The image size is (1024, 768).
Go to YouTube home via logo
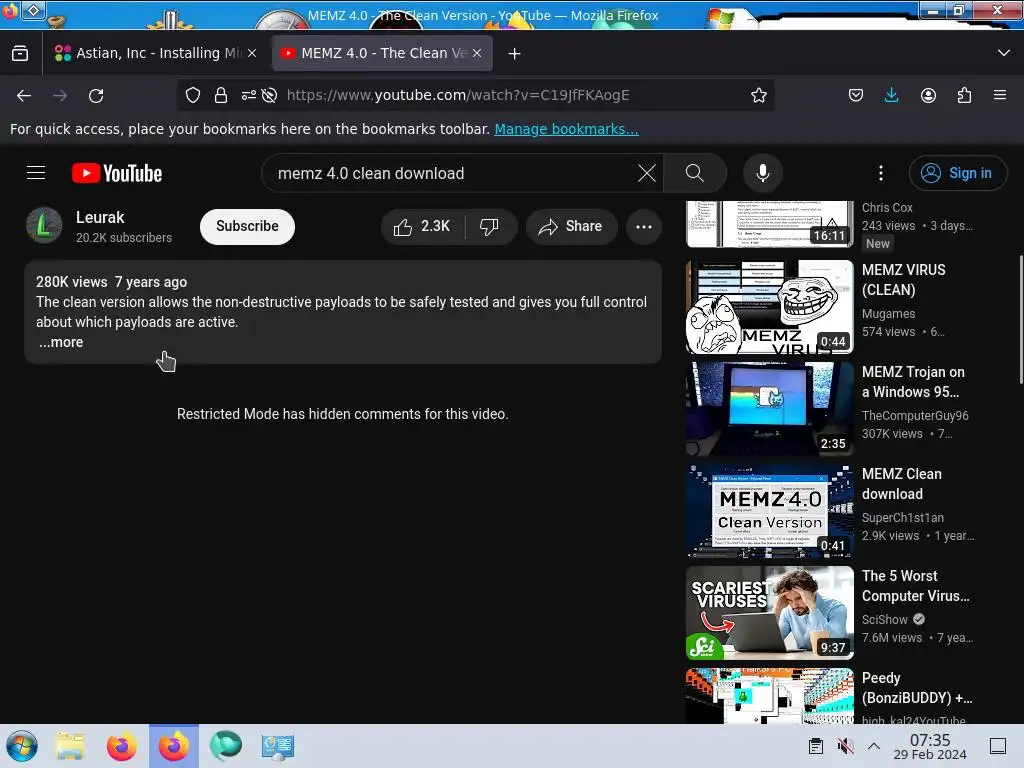[x=117, y=173]
